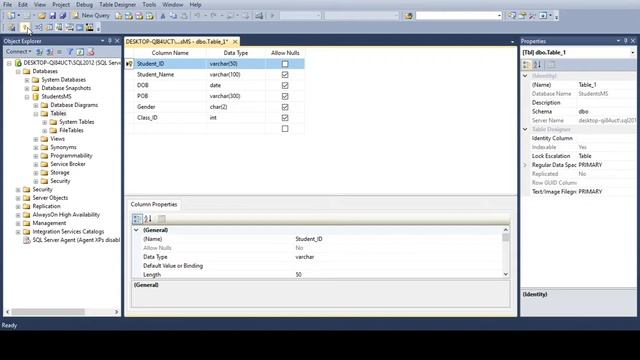Click the horizontal scrollbar in Object Explorer
The height and width of the screenshot is (360, 640).
tap(48, 312)
